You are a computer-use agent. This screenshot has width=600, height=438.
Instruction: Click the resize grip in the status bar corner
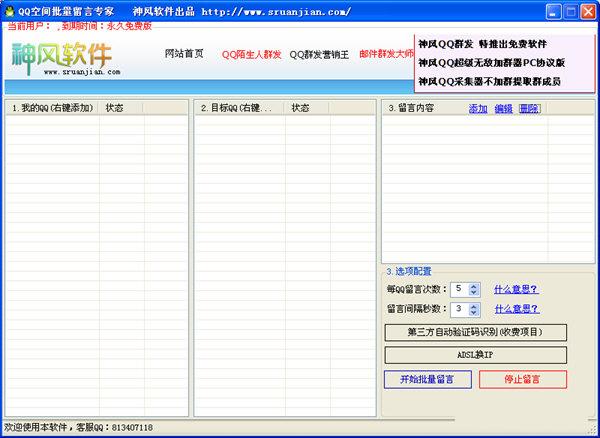click(593, 428)
